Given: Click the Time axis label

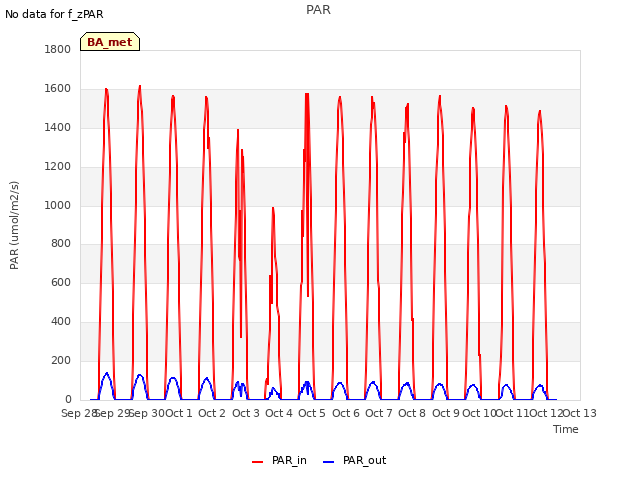Looking at the screenshot, I should [566, 429].
